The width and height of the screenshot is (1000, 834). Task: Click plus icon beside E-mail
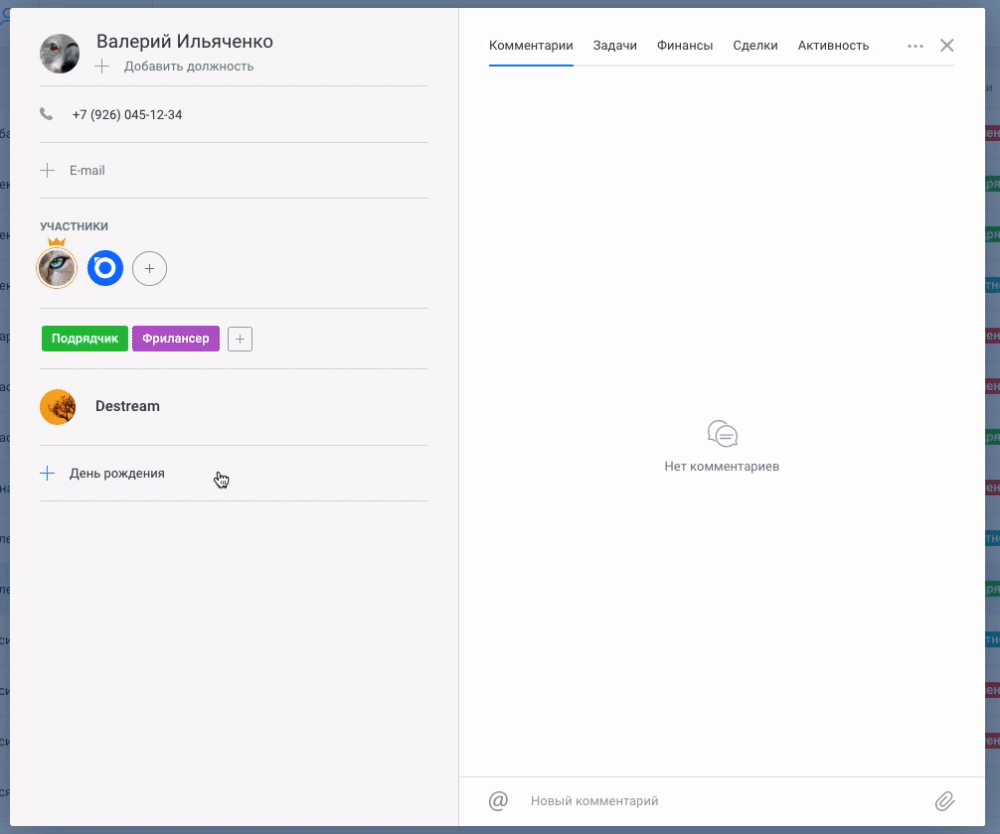[x=47, y=170]
